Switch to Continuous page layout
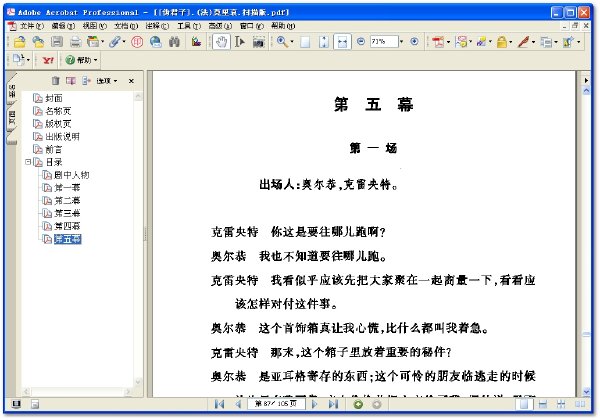The height and width of the screenshot is (420, 600). tap(543, 404)
